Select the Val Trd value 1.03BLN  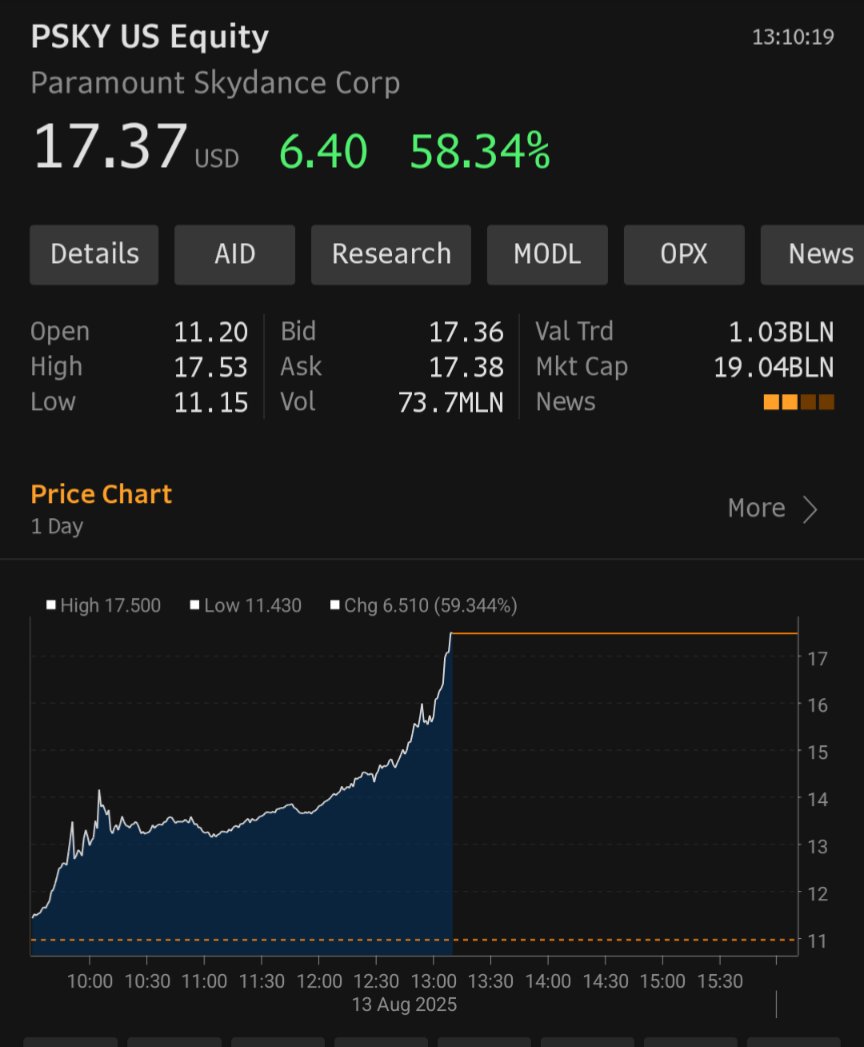tap(781, 332)
